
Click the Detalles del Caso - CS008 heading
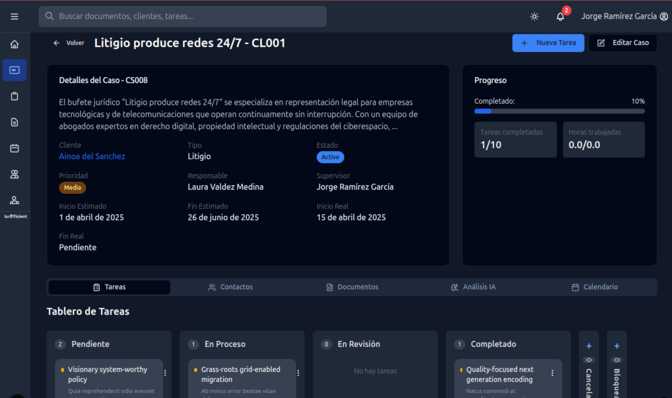click(103, 80)
